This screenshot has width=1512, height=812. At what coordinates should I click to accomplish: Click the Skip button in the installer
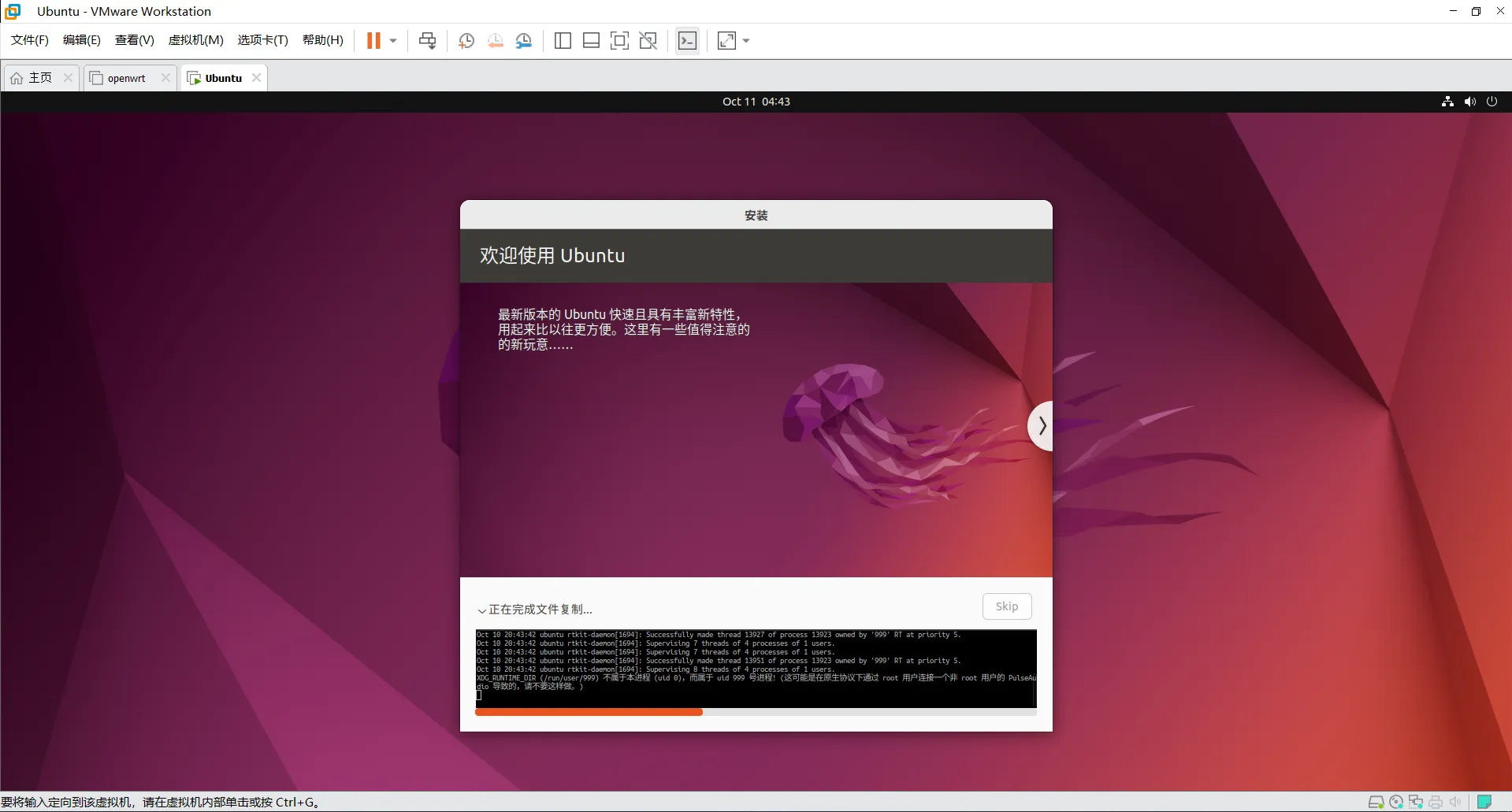1007,606
